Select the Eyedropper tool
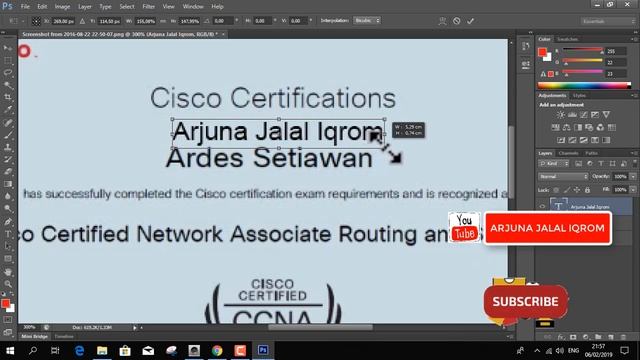640x360 pixels. [8, 110]
